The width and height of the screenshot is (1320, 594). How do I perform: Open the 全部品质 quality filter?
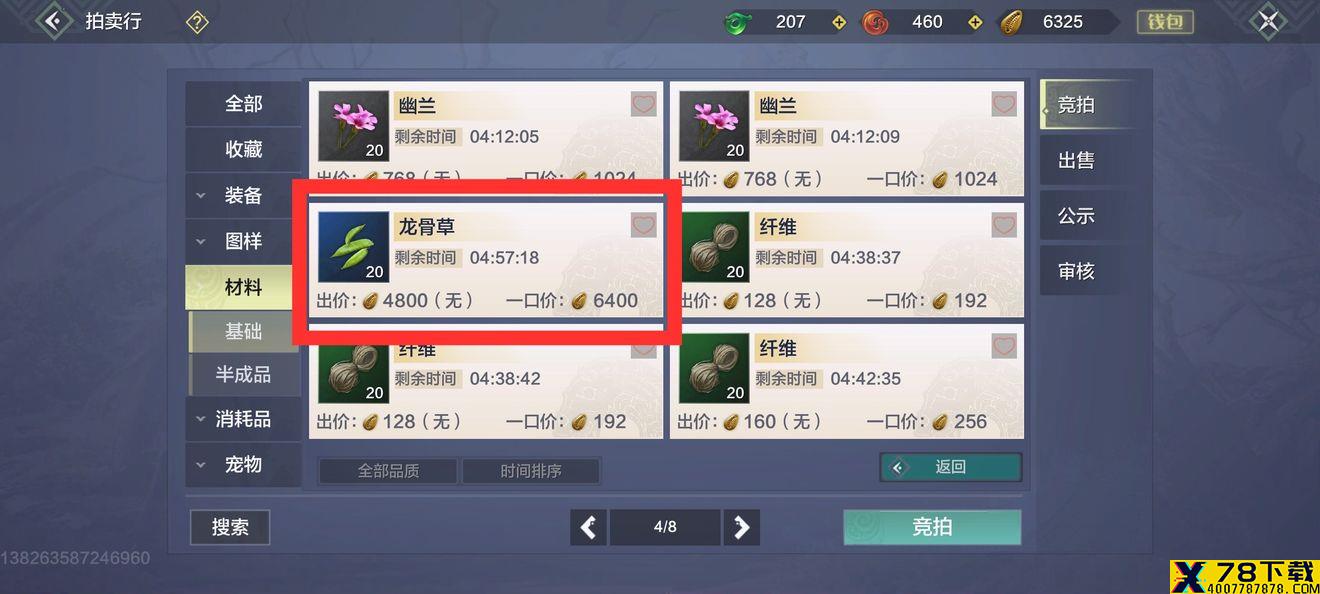(x=388, y=471)
